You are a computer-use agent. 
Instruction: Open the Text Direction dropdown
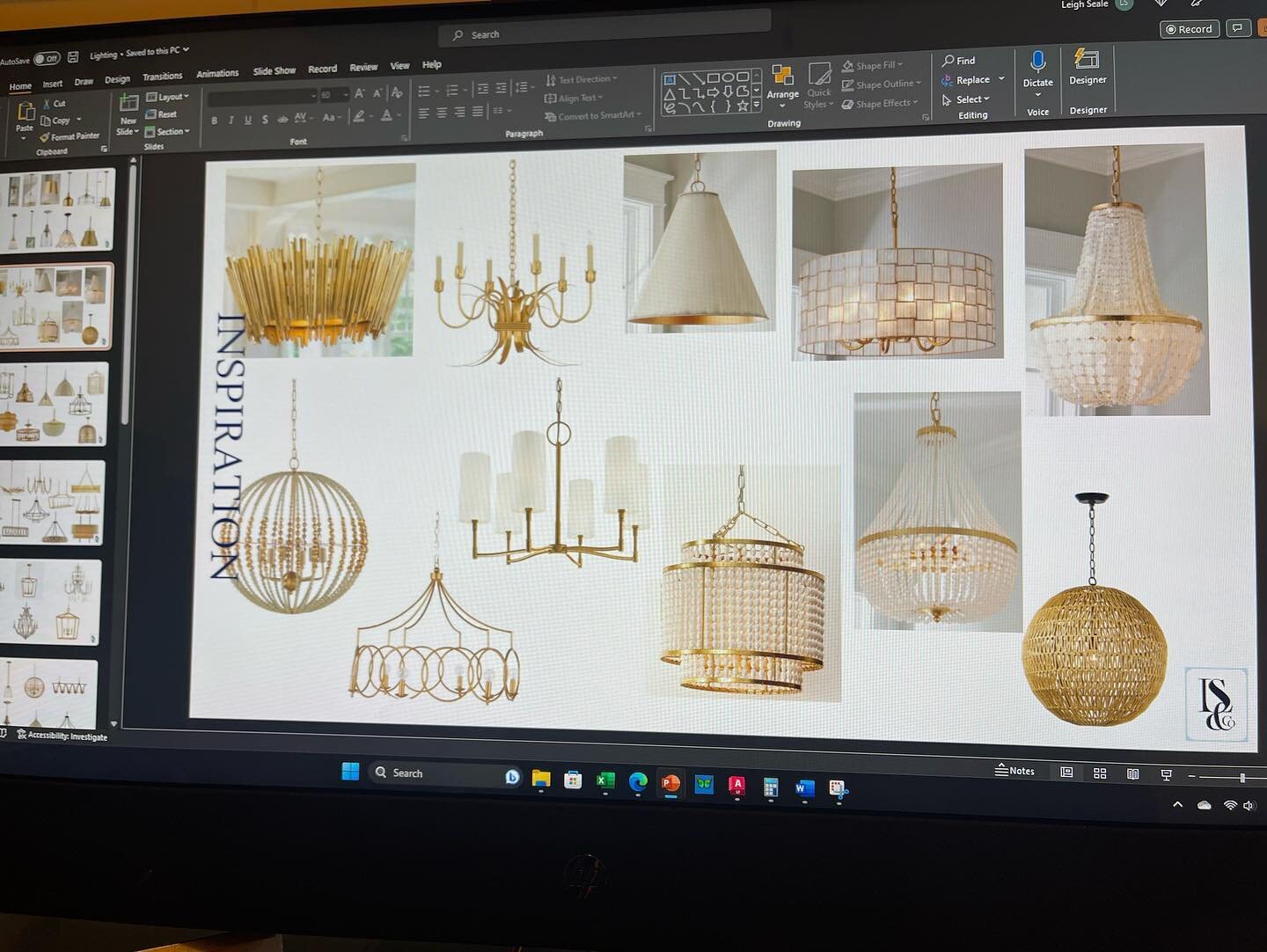pyautogui.click(x=582, y=79)
